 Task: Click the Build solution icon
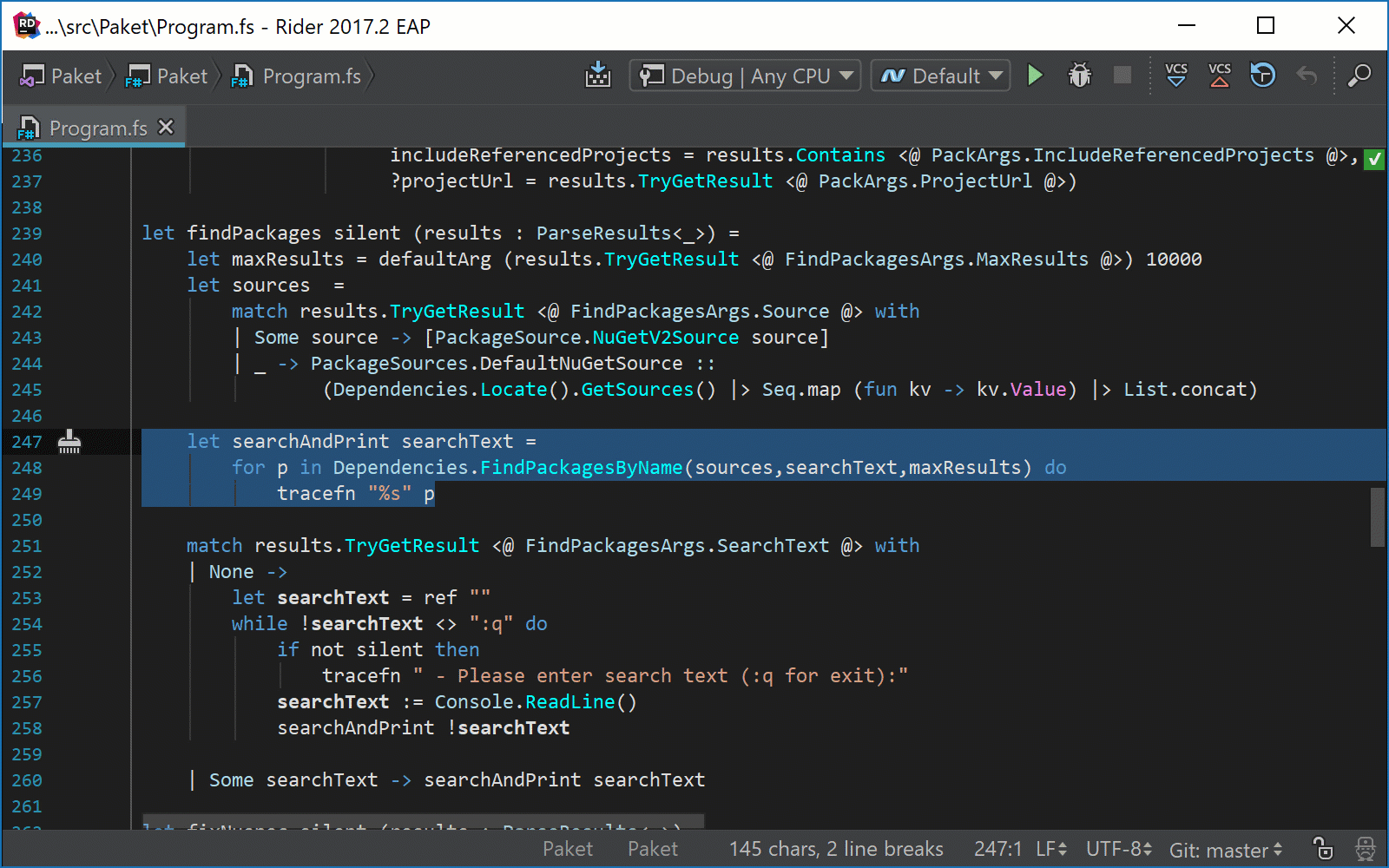(x=598, y=76)
